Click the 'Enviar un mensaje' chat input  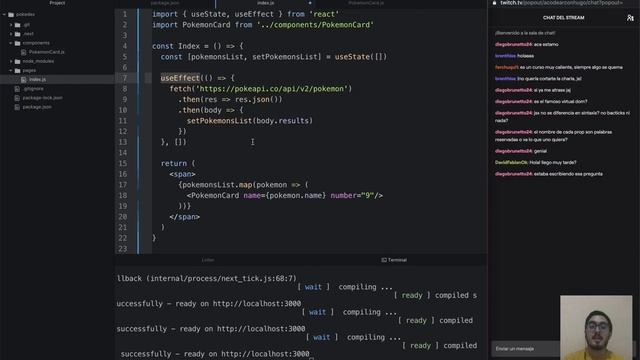(x=525, y=349)
